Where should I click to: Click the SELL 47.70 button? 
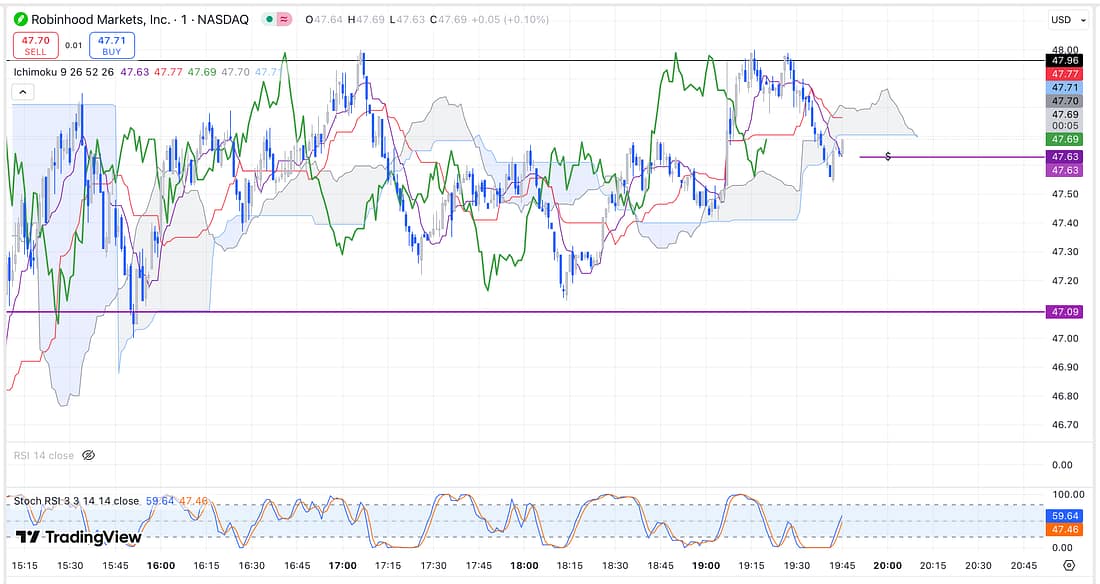[x=35, y=45]
